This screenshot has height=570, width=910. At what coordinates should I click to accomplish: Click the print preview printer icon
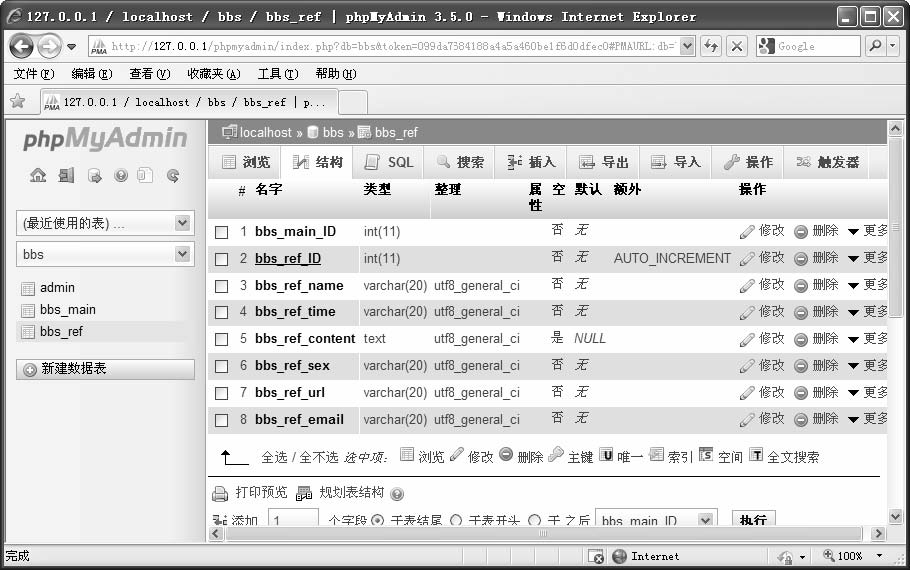tap(220, 493)
